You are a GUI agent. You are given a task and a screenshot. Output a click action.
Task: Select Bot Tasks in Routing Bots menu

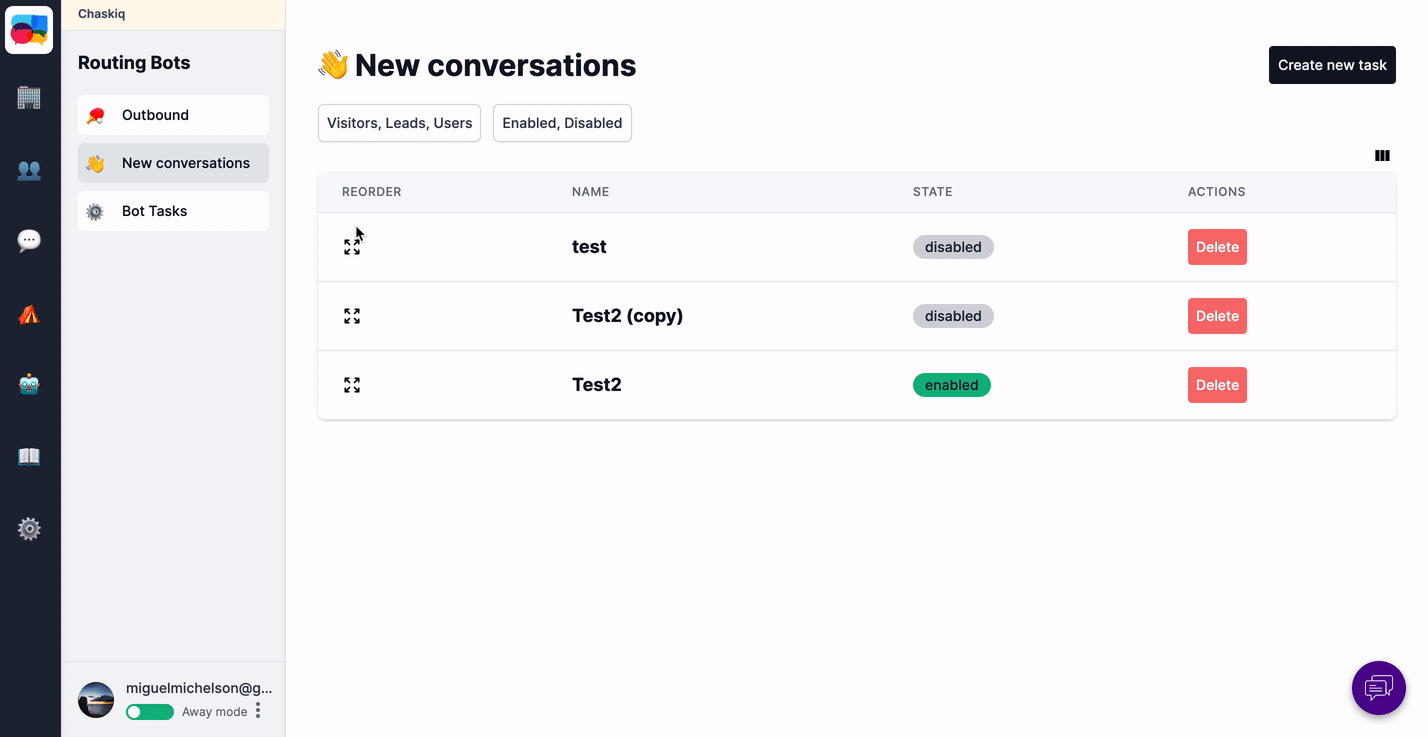[173, 211]
